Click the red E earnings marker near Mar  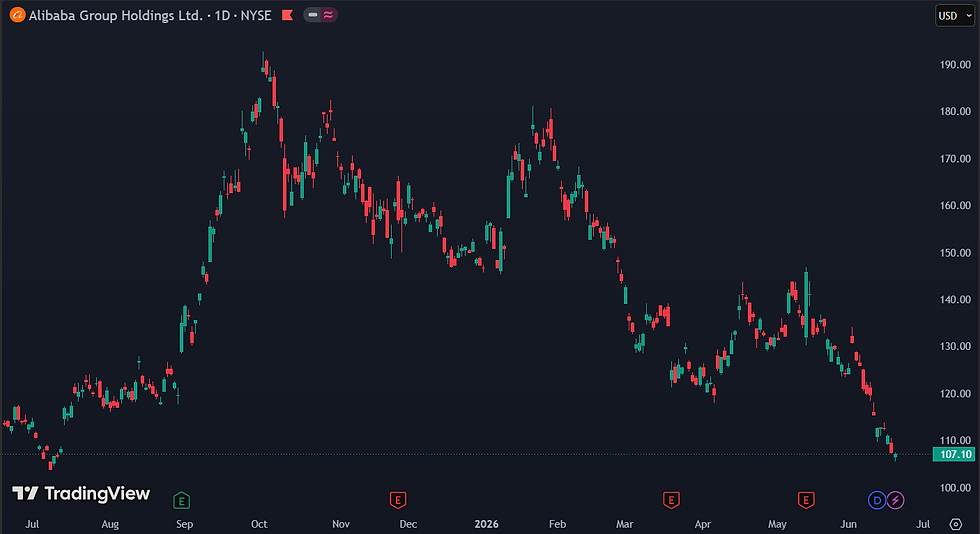(671, 500)
